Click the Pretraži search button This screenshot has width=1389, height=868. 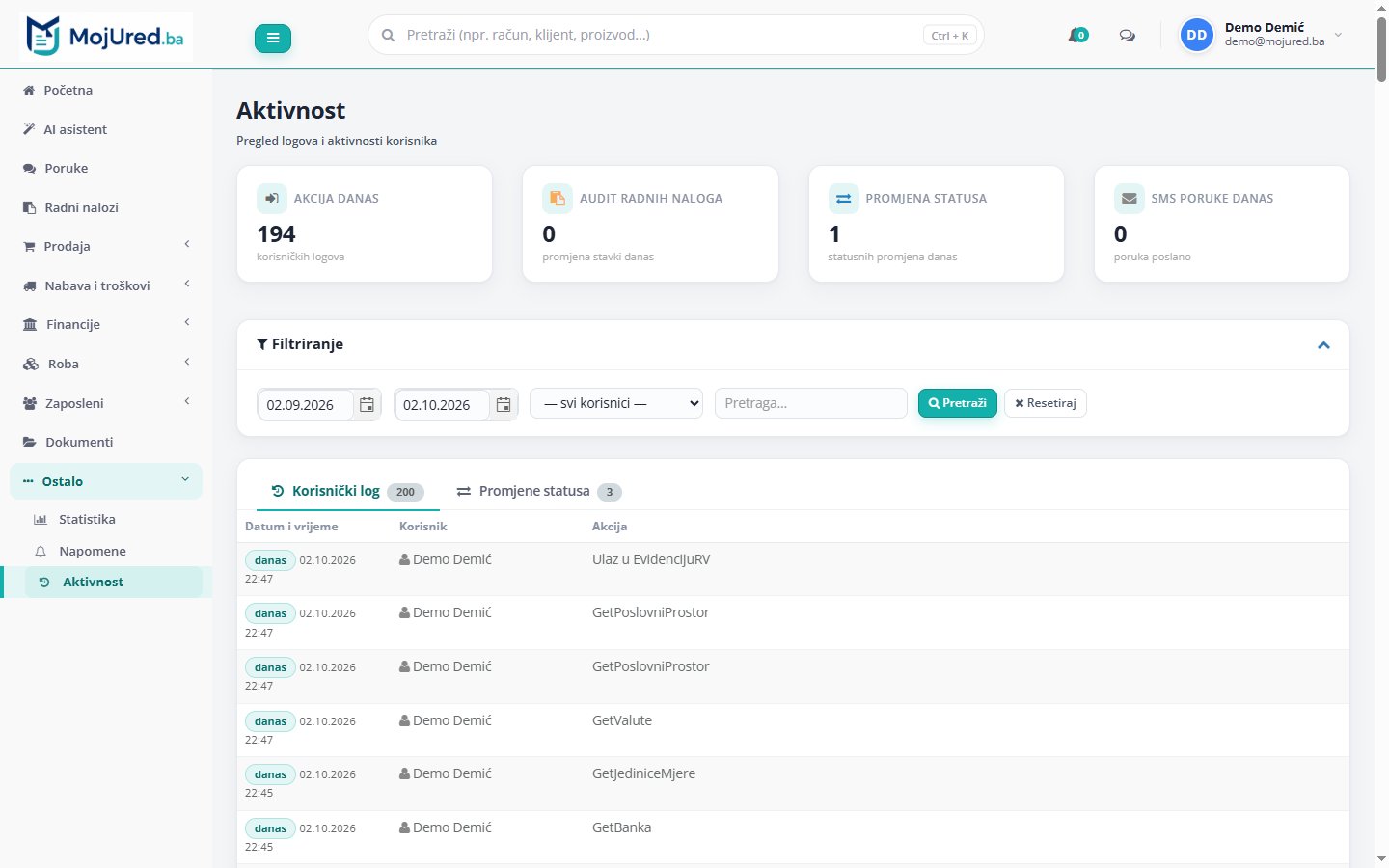[x=957, y=403]
